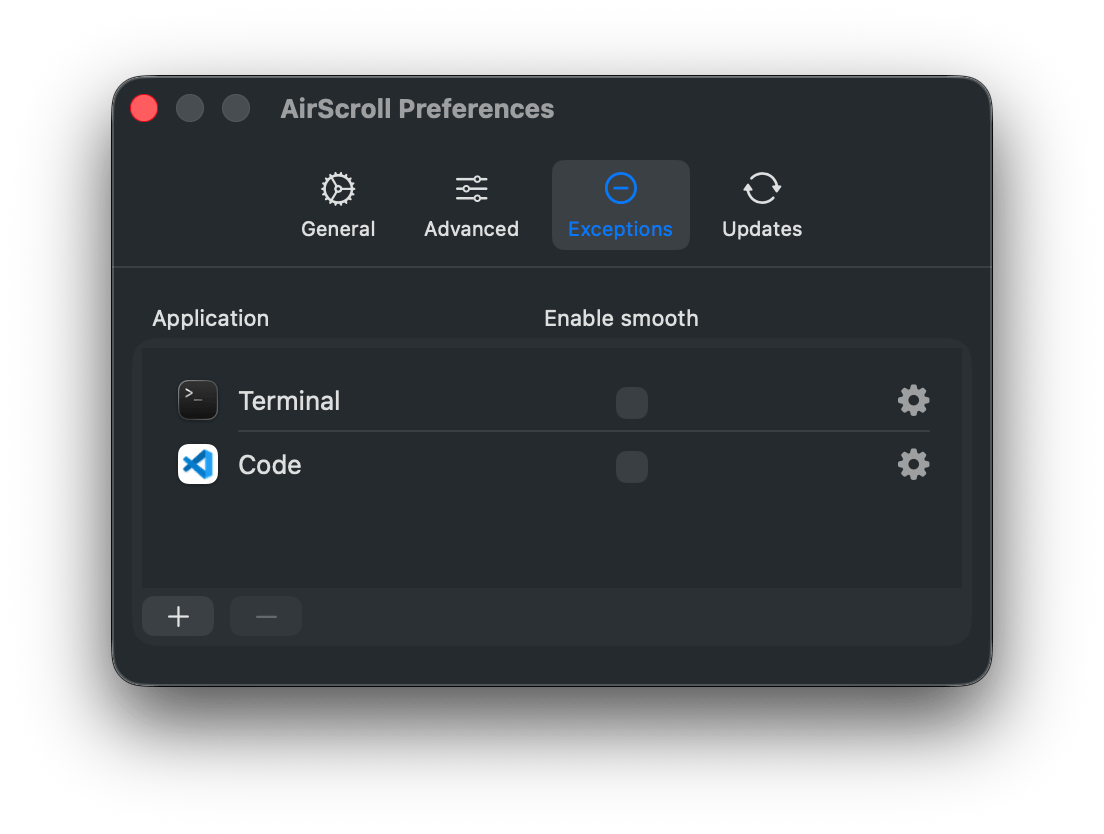Click the Terminal application icon
Image resolution: width=1104 pixels, height=834 pixels.
197,400
